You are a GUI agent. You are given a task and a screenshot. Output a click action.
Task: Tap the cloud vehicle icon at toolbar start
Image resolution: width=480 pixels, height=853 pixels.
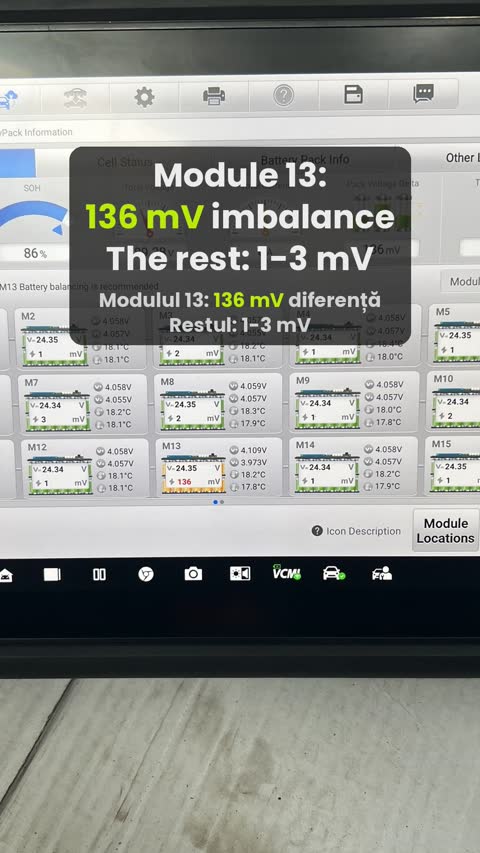[x=8, y=100]
